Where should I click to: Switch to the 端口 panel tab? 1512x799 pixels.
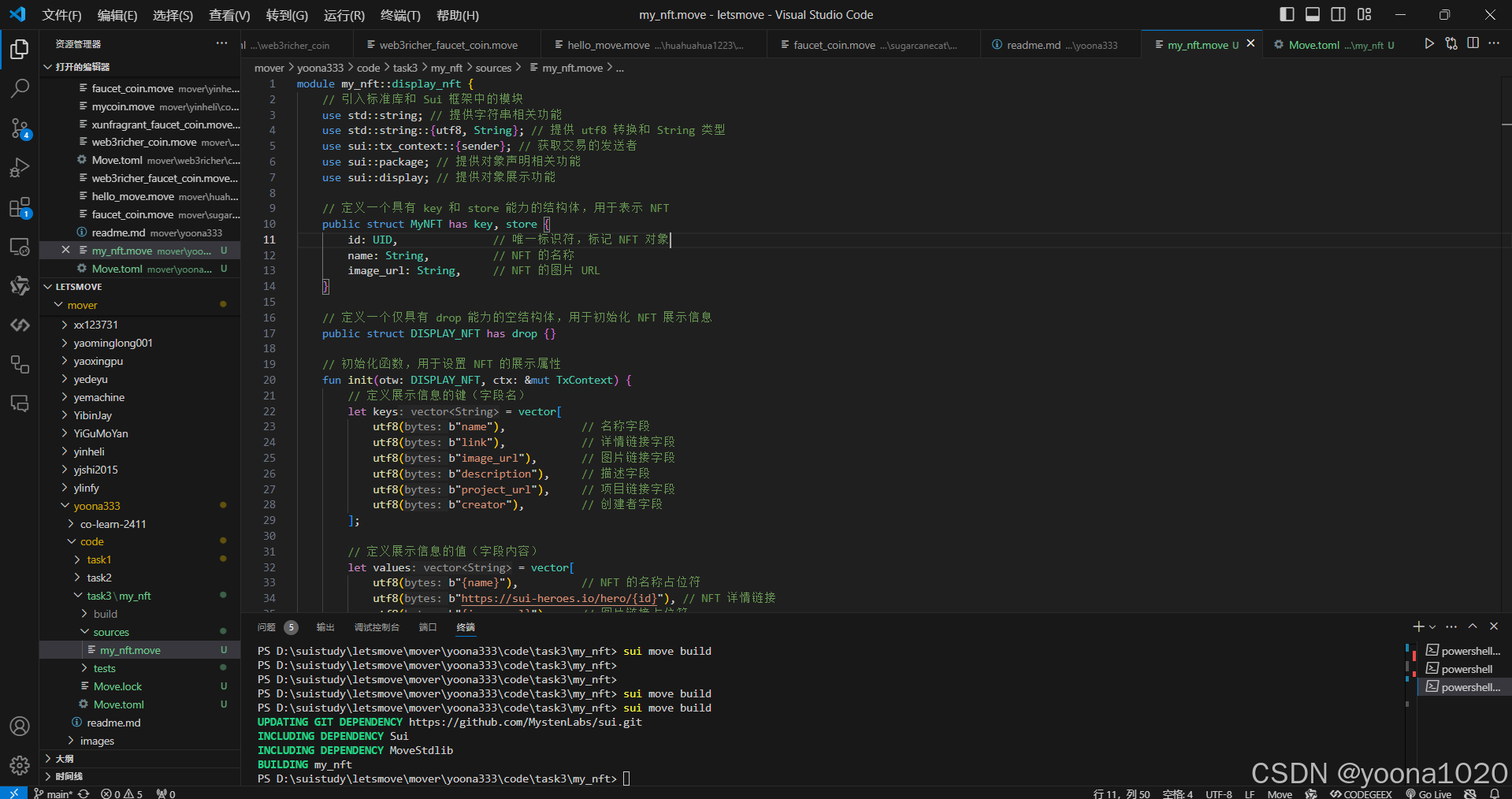click(x=428, y=627)
